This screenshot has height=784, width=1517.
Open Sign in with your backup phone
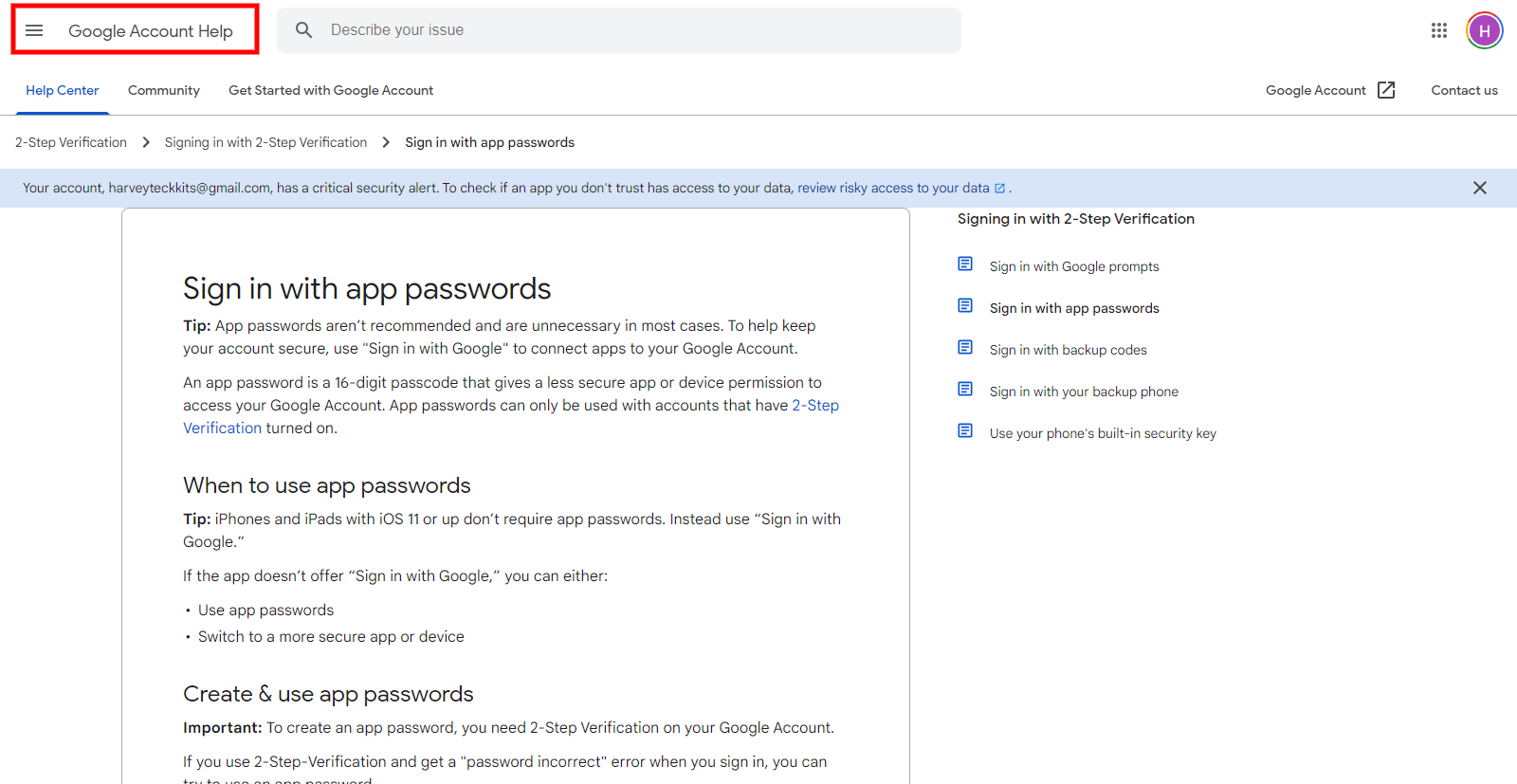(1084, 392)
